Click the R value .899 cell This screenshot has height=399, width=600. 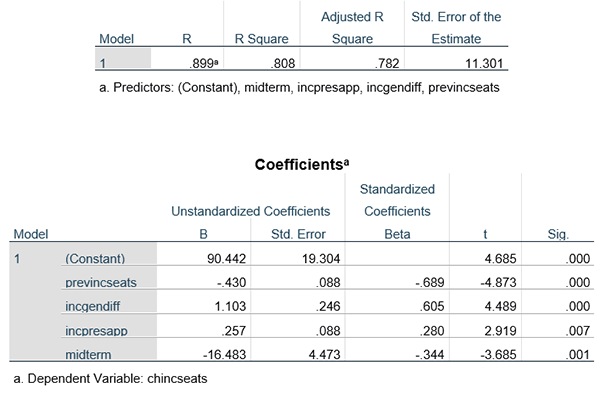coord(204,63)
